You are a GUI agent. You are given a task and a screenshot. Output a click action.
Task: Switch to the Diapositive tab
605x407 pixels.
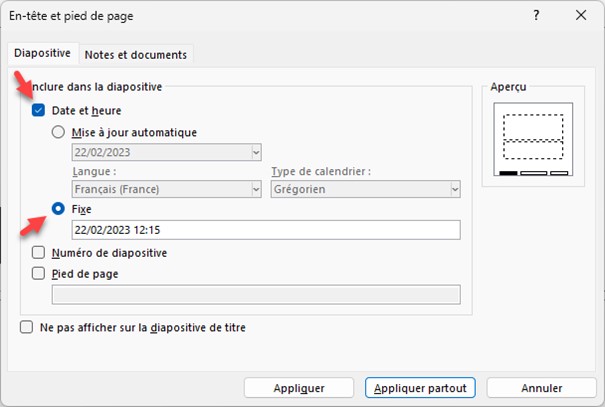42,54
